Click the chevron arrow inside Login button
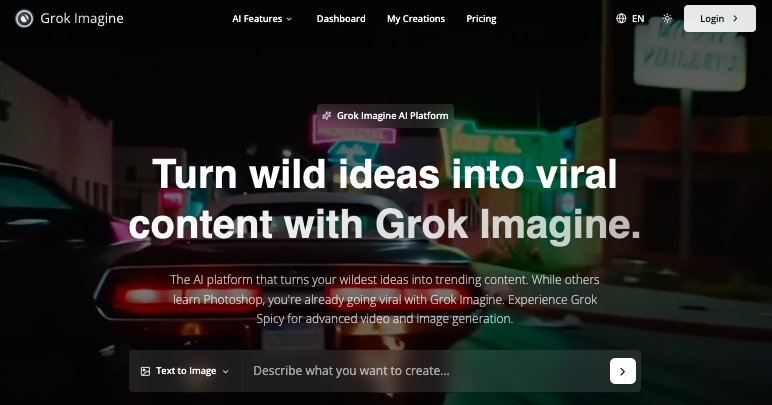The height and width of the screenshot is (405, 772). pos(736,19)
